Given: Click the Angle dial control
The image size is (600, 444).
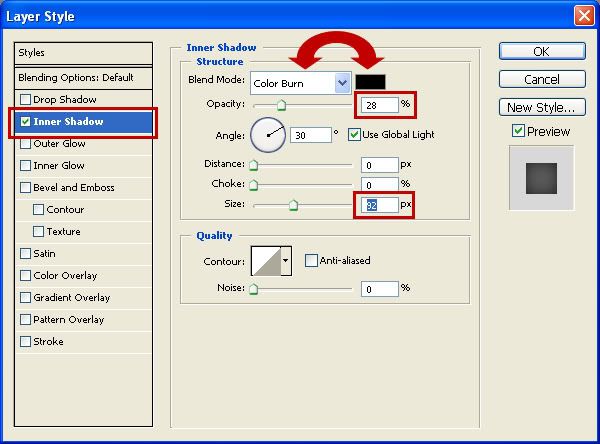Looking at the screenshot, I should pyautogui.click(x=268, y=135).
